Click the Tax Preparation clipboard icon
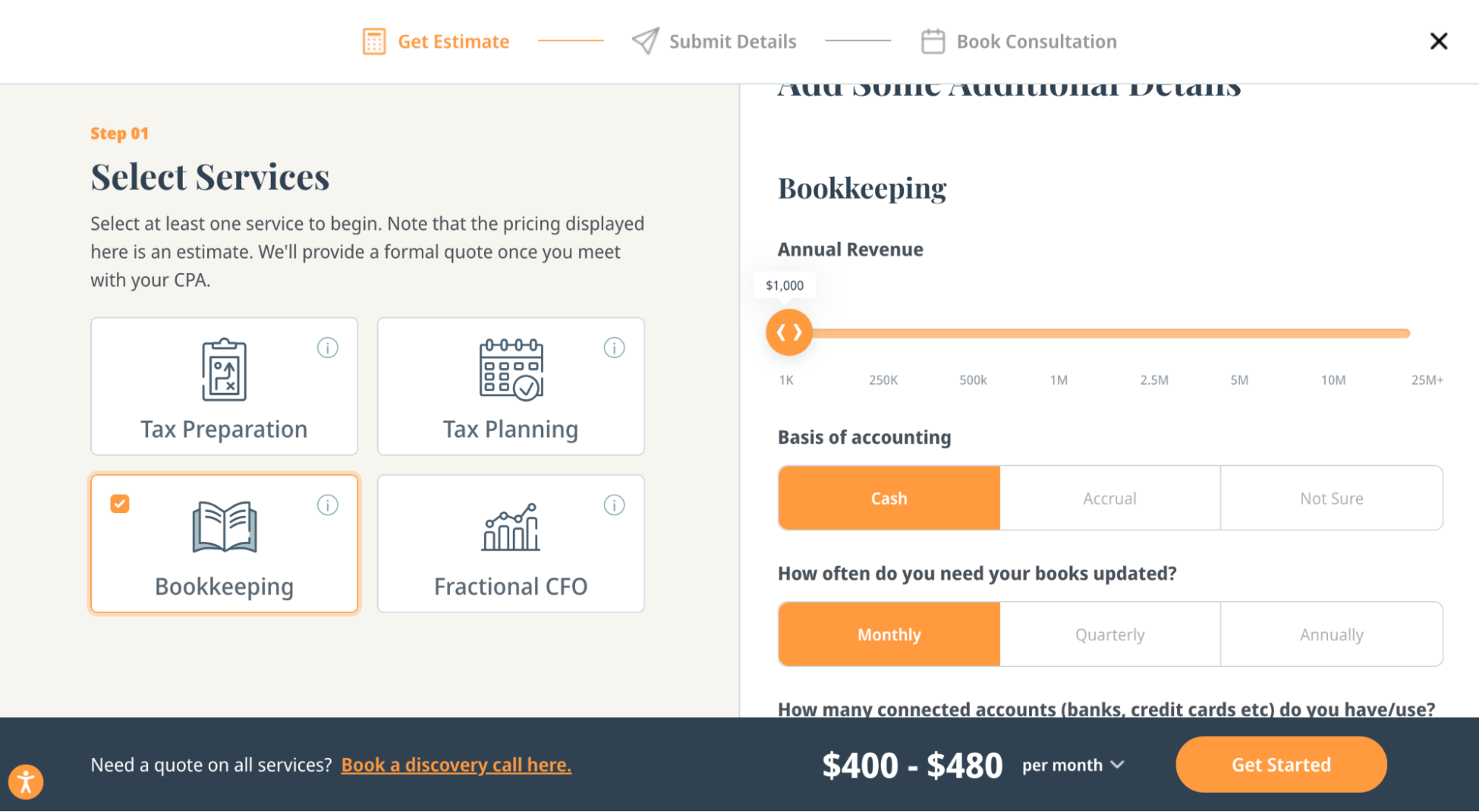Screen dimensions: 1479x812 pyautogui.click(x=224, y=370)
